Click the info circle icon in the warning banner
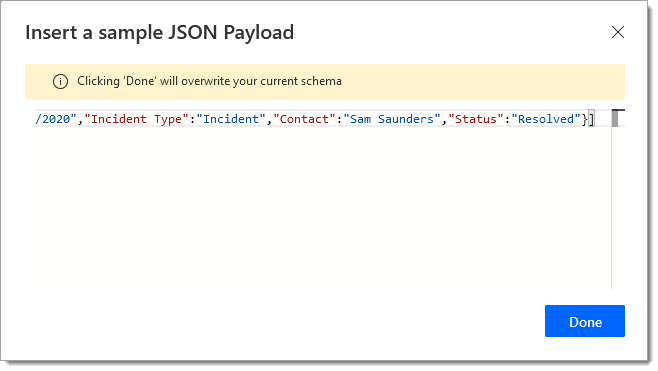Screen dimensions: 658x371 coord(60,81)
